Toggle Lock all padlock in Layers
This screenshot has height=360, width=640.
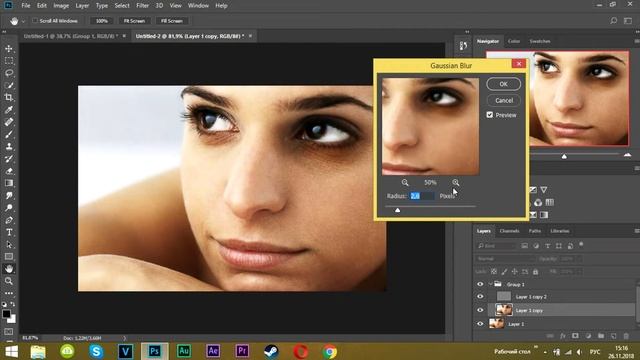click(x=536, y=271)
